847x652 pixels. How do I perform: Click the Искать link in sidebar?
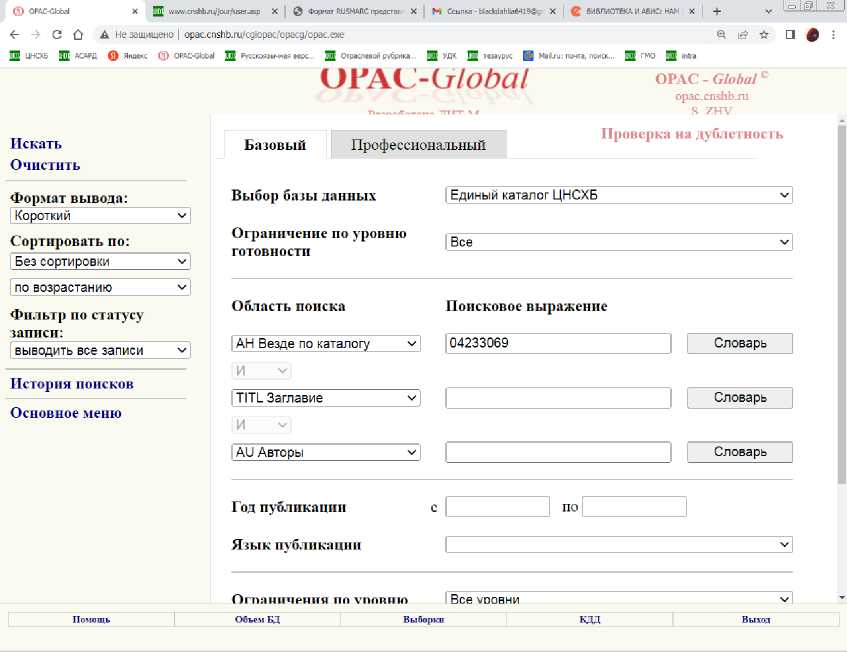pyautogui.click(x=36, y=143)
